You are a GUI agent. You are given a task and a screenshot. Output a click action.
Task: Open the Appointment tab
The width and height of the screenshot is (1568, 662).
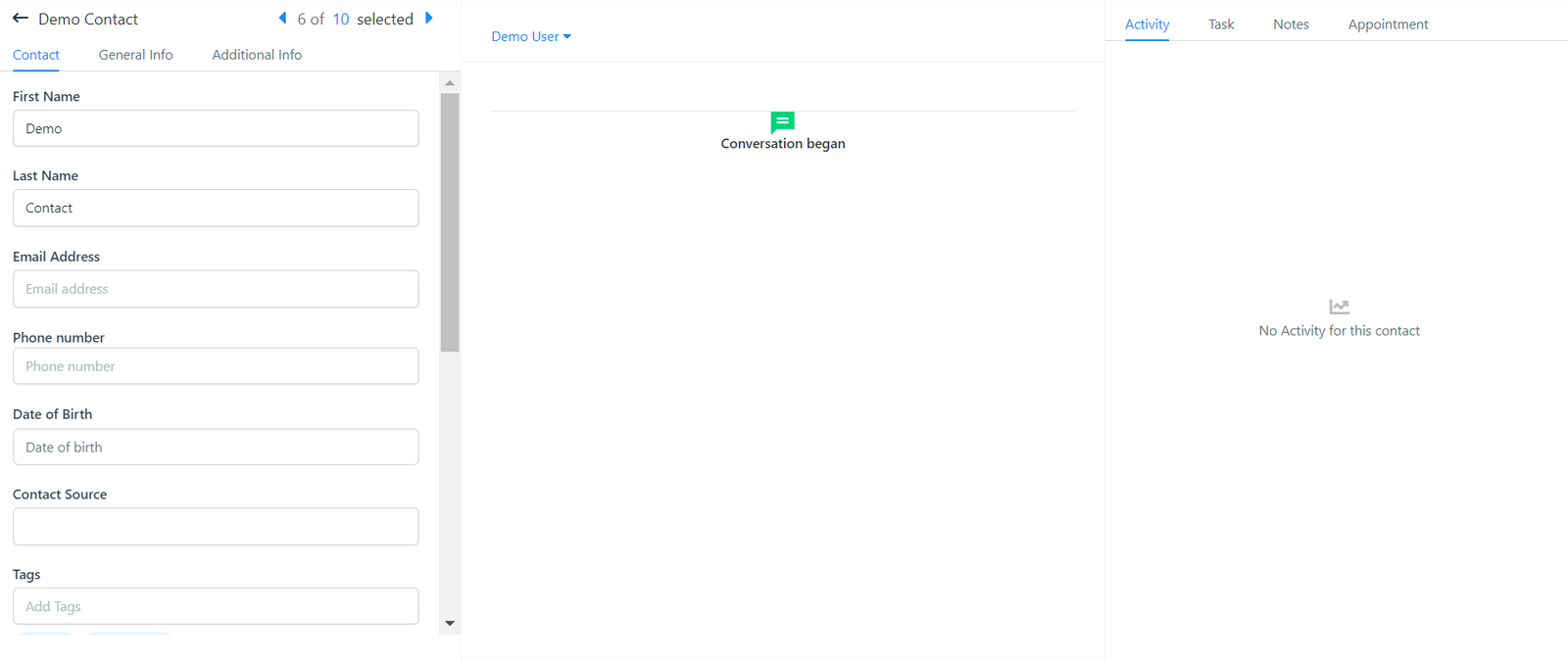click(x=1388, y=24)
